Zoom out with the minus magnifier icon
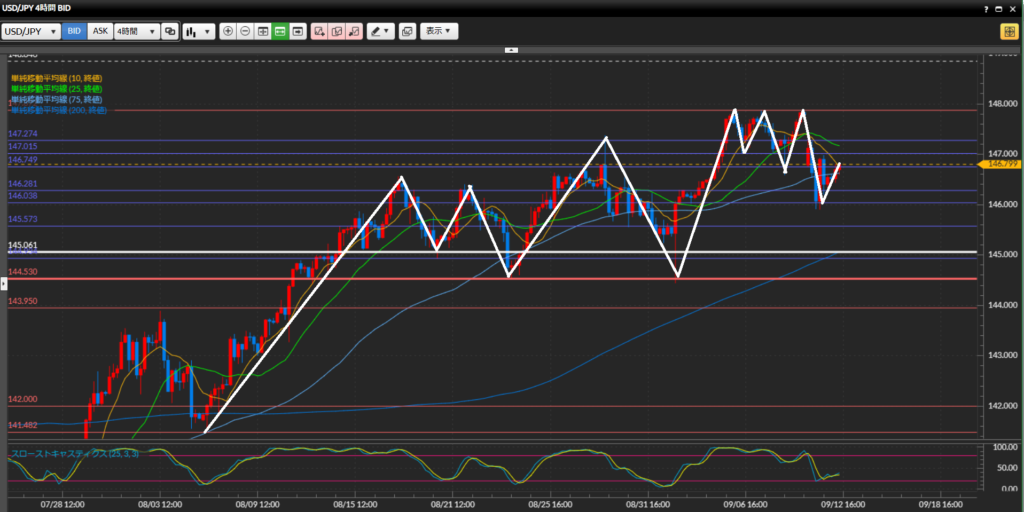Viewport: 1024px width, 512px height. coord(245,31)
